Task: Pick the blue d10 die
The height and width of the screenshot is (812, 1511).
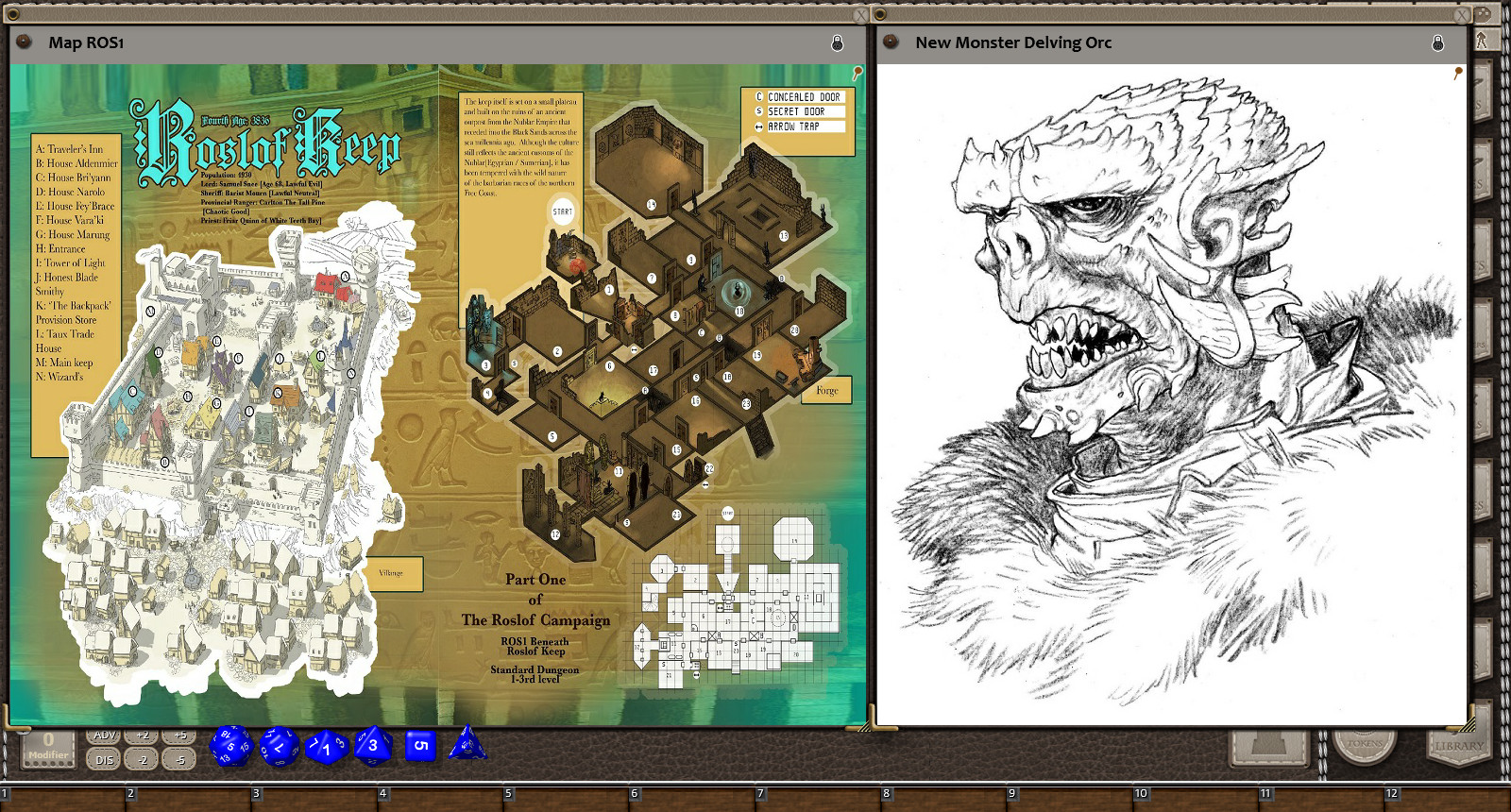Action: click(x=327, y=748)
